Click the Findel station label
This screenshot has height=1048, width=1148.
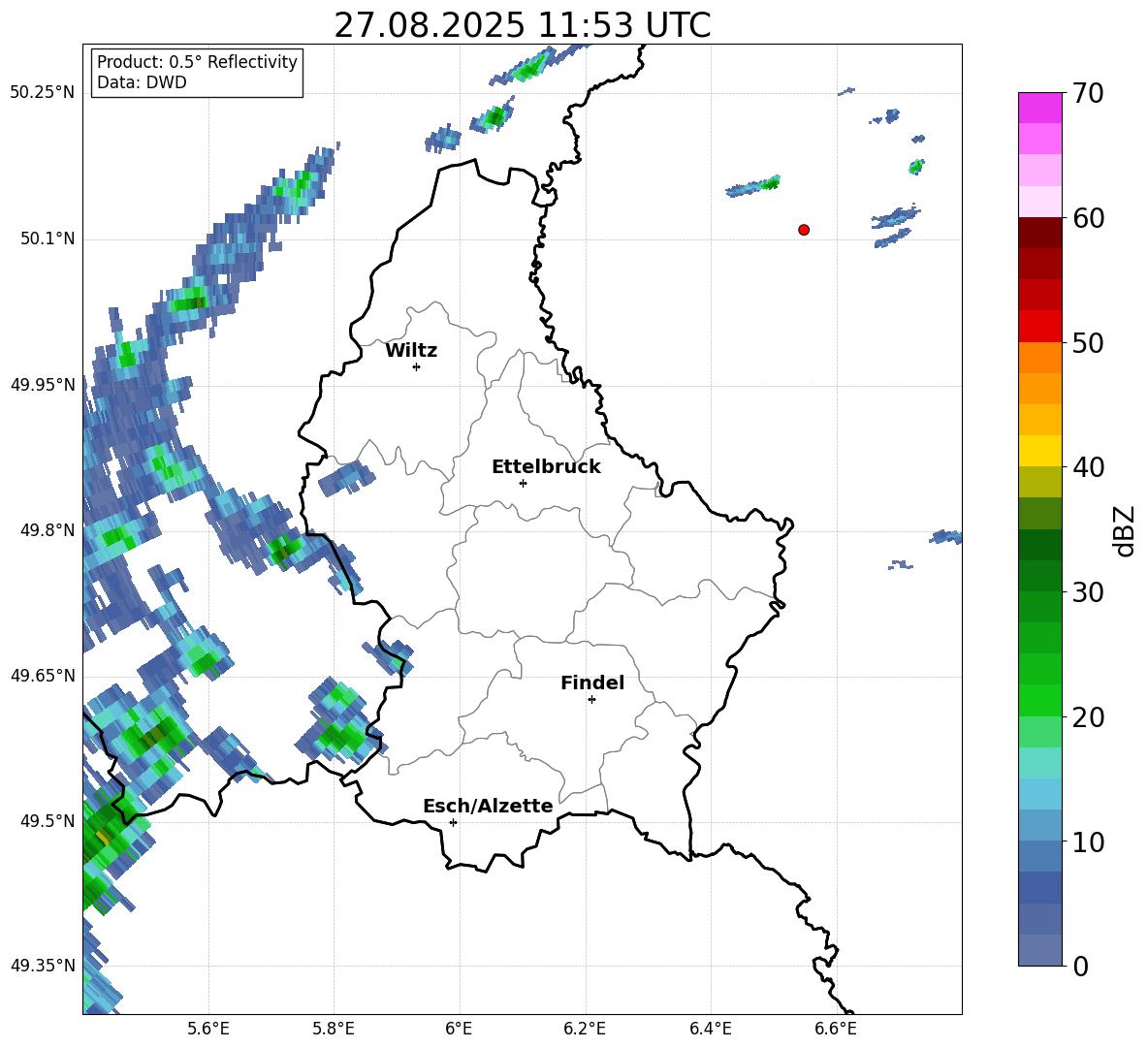(592, 683)
